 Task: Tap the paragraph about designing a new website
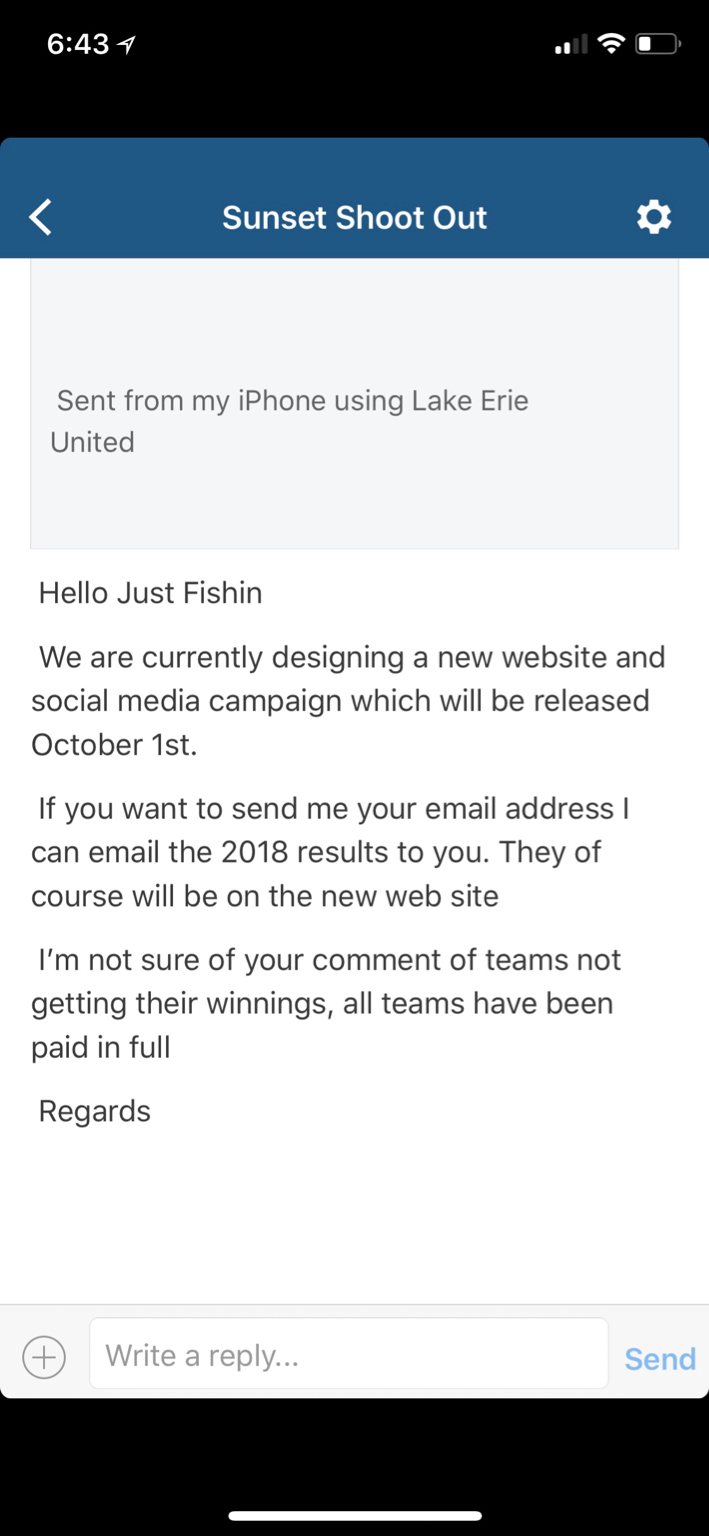[348, 701]
